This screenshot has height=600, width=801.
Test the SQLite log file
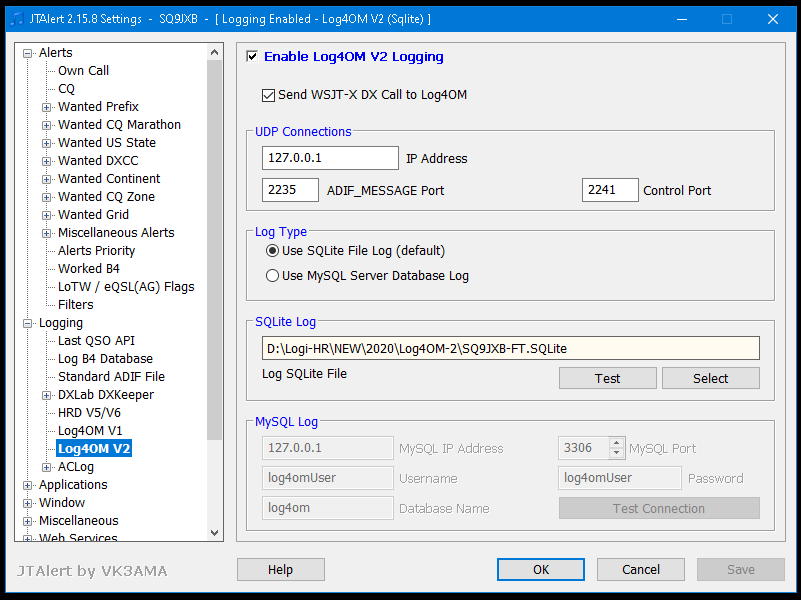[607, 378]
